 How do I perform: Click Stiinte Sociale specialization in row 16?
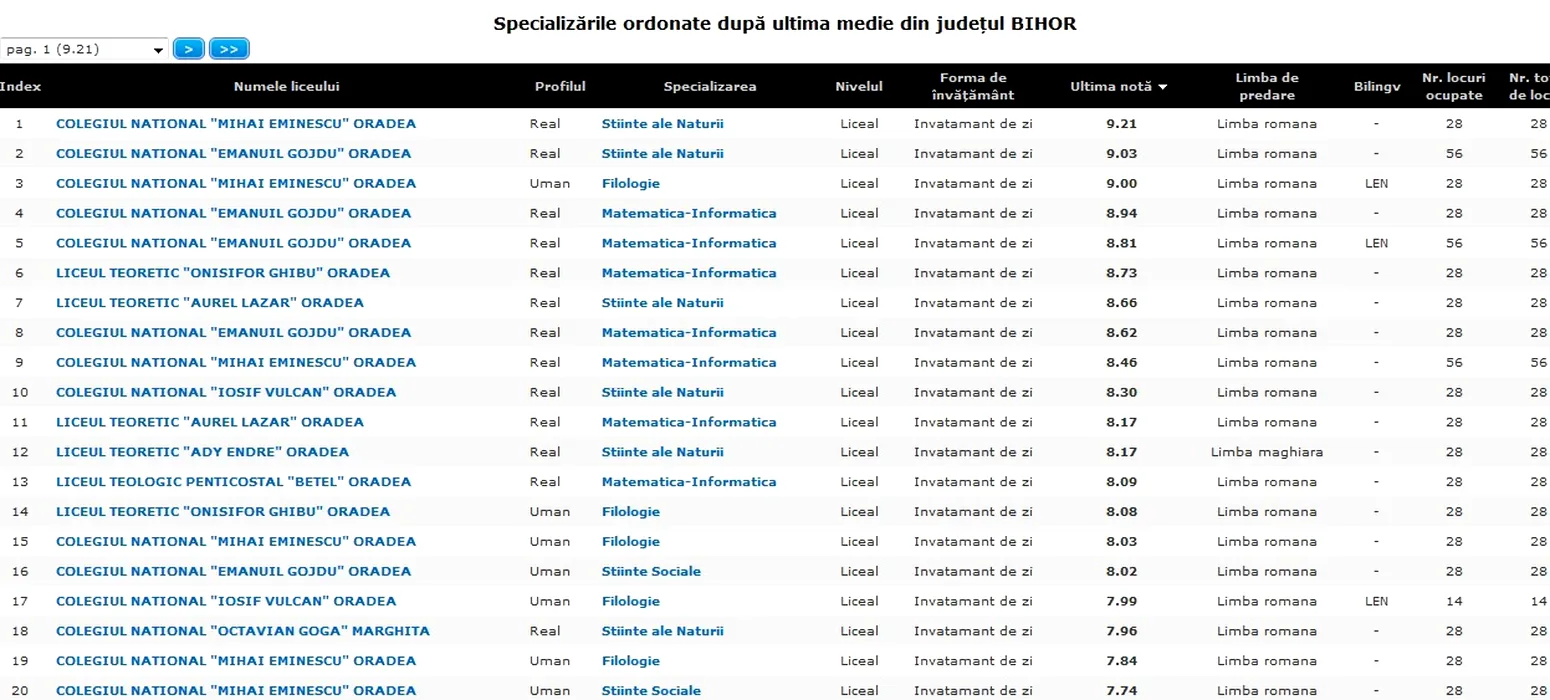651,571
